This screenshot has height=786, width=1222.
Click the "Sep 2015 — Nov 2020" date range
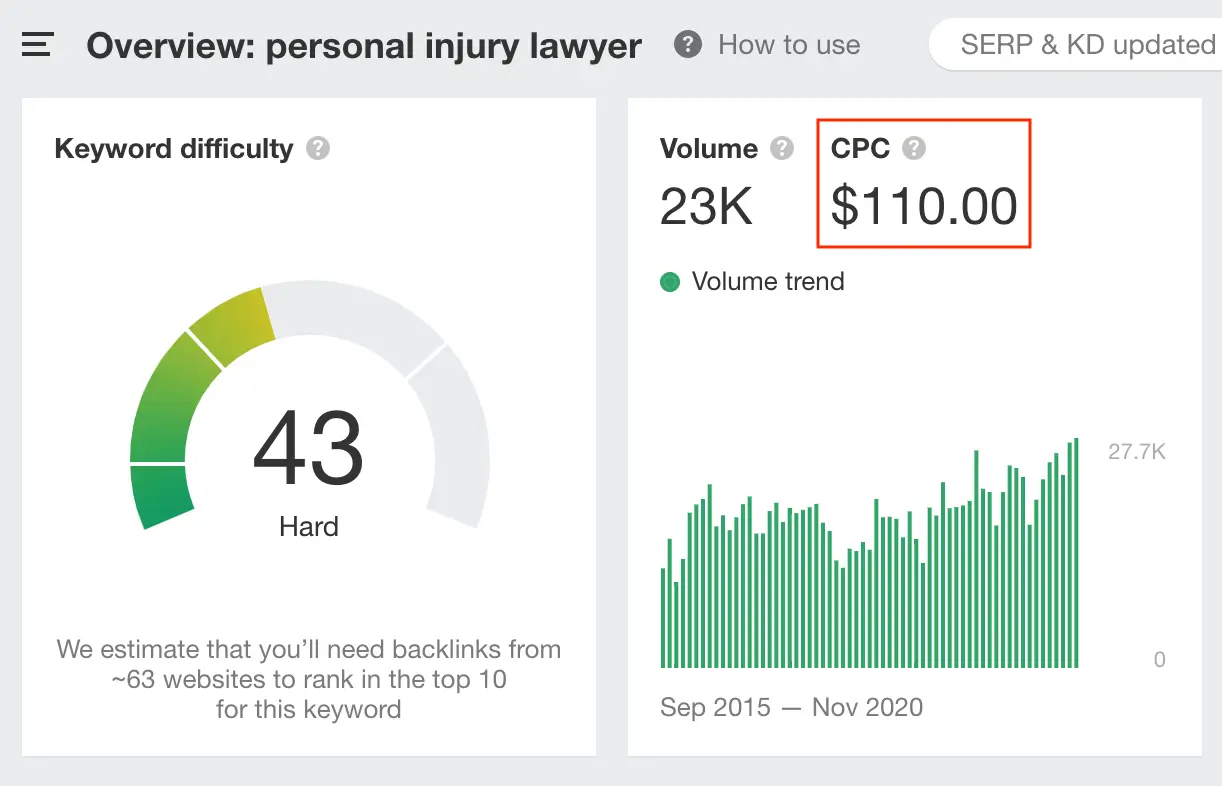(791, 708)
